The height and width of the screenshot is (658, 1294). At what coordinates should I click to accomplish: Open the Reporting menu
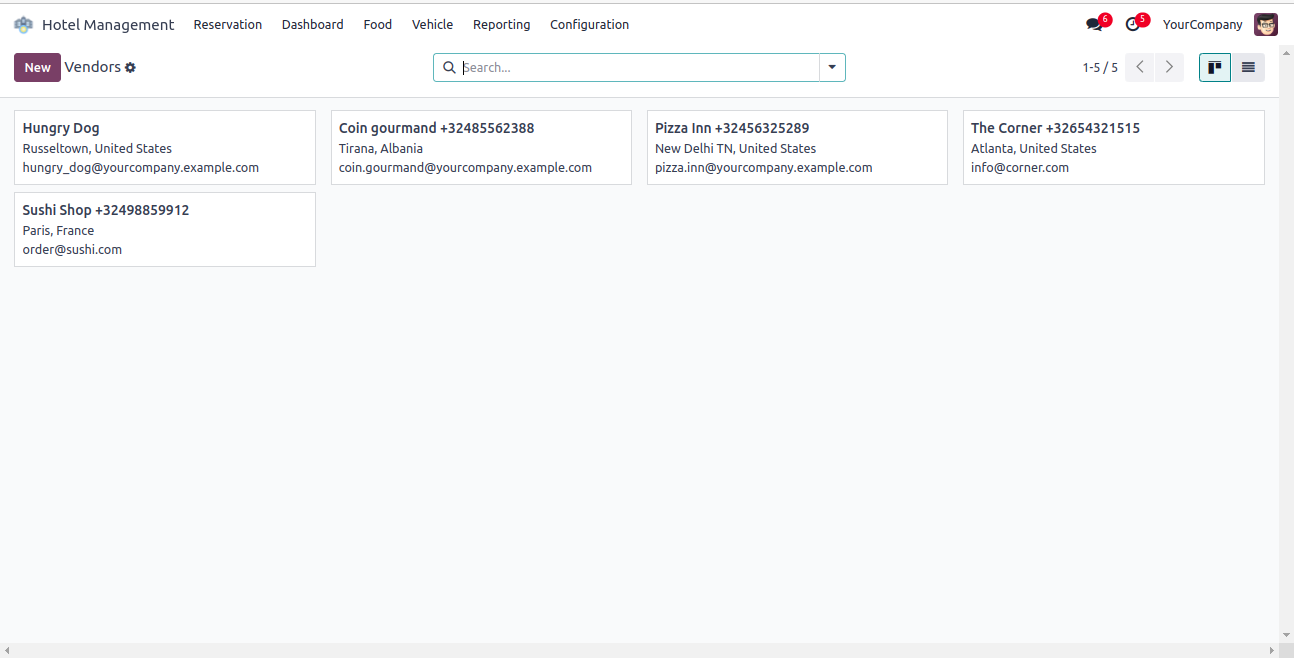[502, 24]
